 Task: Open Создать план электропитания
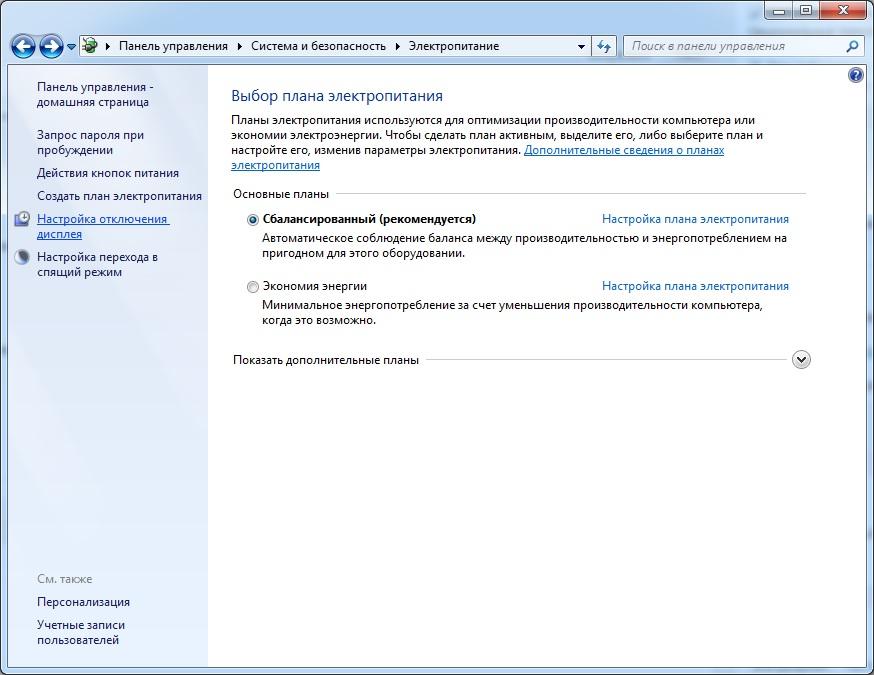(119, 196)
